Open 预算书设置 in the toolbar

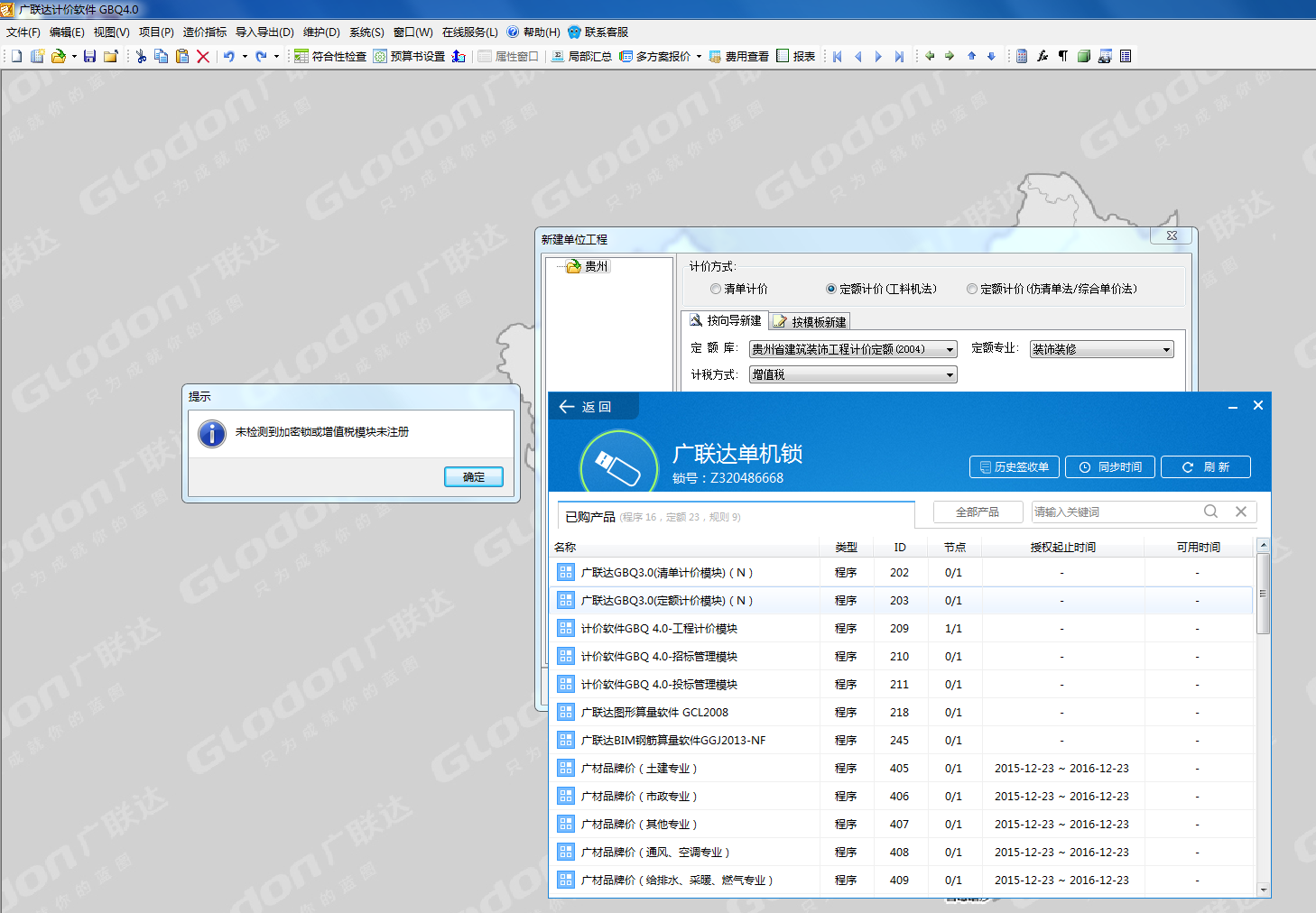pyautogui.click(x=409, y=56)
